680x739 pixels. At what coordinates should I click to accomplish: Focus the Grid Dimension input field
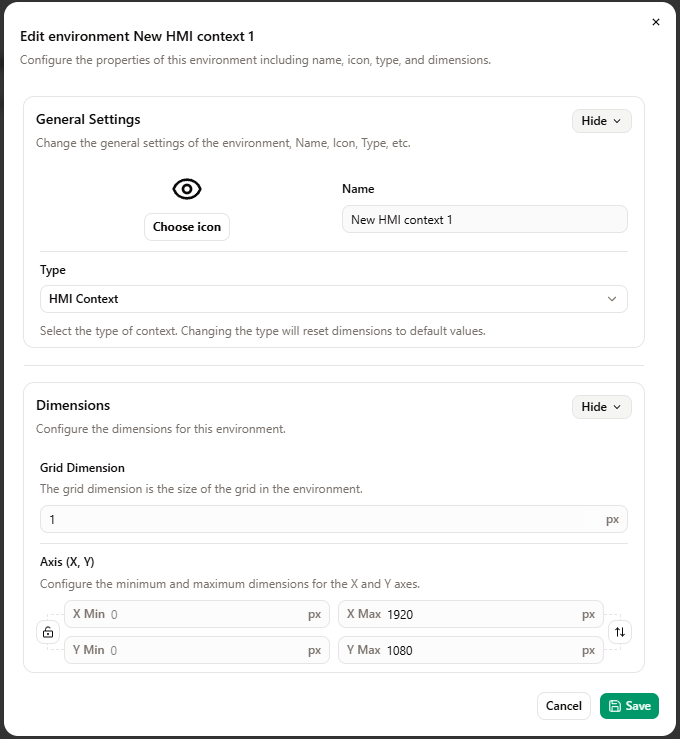(x=320, y=520)
